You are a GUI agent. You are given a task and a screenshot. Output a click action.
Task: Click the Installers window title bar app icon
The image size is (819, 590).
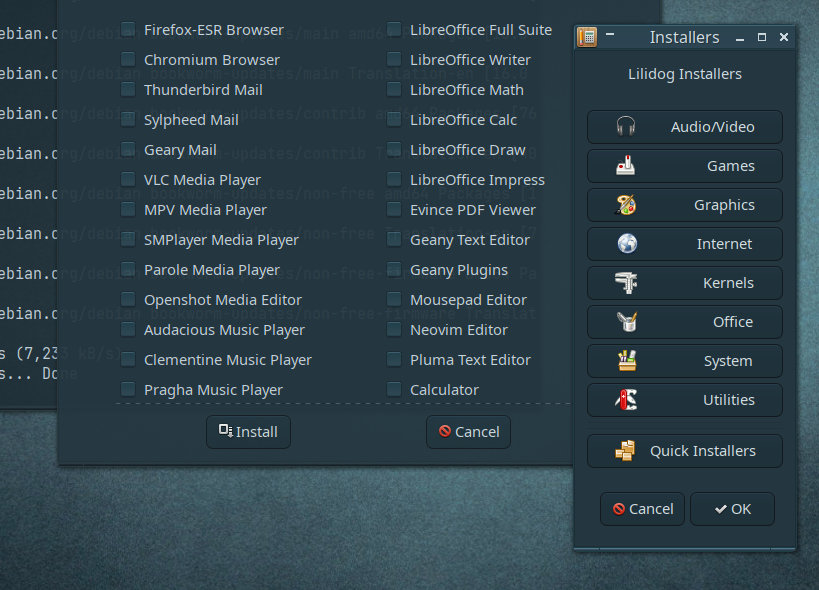click(587, 37)
